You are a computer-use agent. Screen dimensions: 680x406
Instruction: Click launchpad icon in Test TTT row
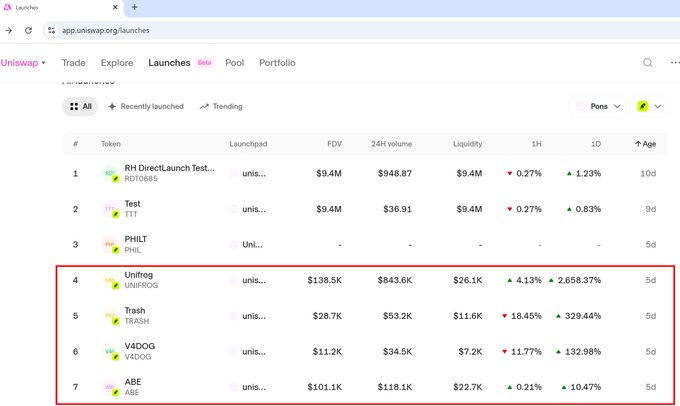[234, 209]
